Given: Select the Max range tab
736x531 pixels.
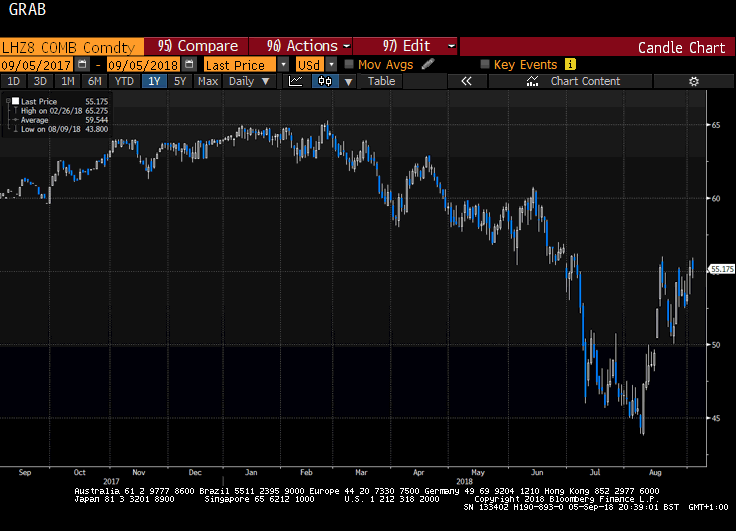Looking at the screenshot, I should coord(207,81).
